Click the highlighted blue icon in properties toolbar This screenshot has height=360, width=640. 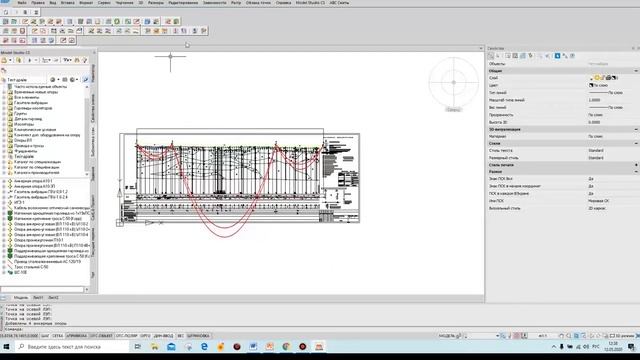click(557, 56)
